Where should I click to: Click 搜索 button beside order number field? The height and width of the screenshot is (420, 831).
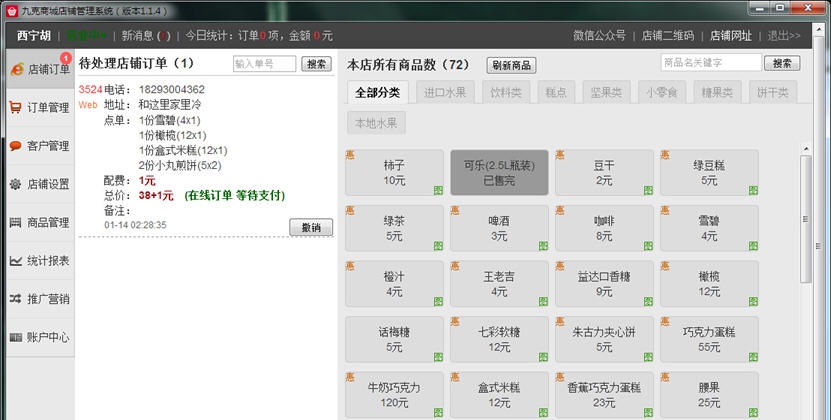coord(316,64)
